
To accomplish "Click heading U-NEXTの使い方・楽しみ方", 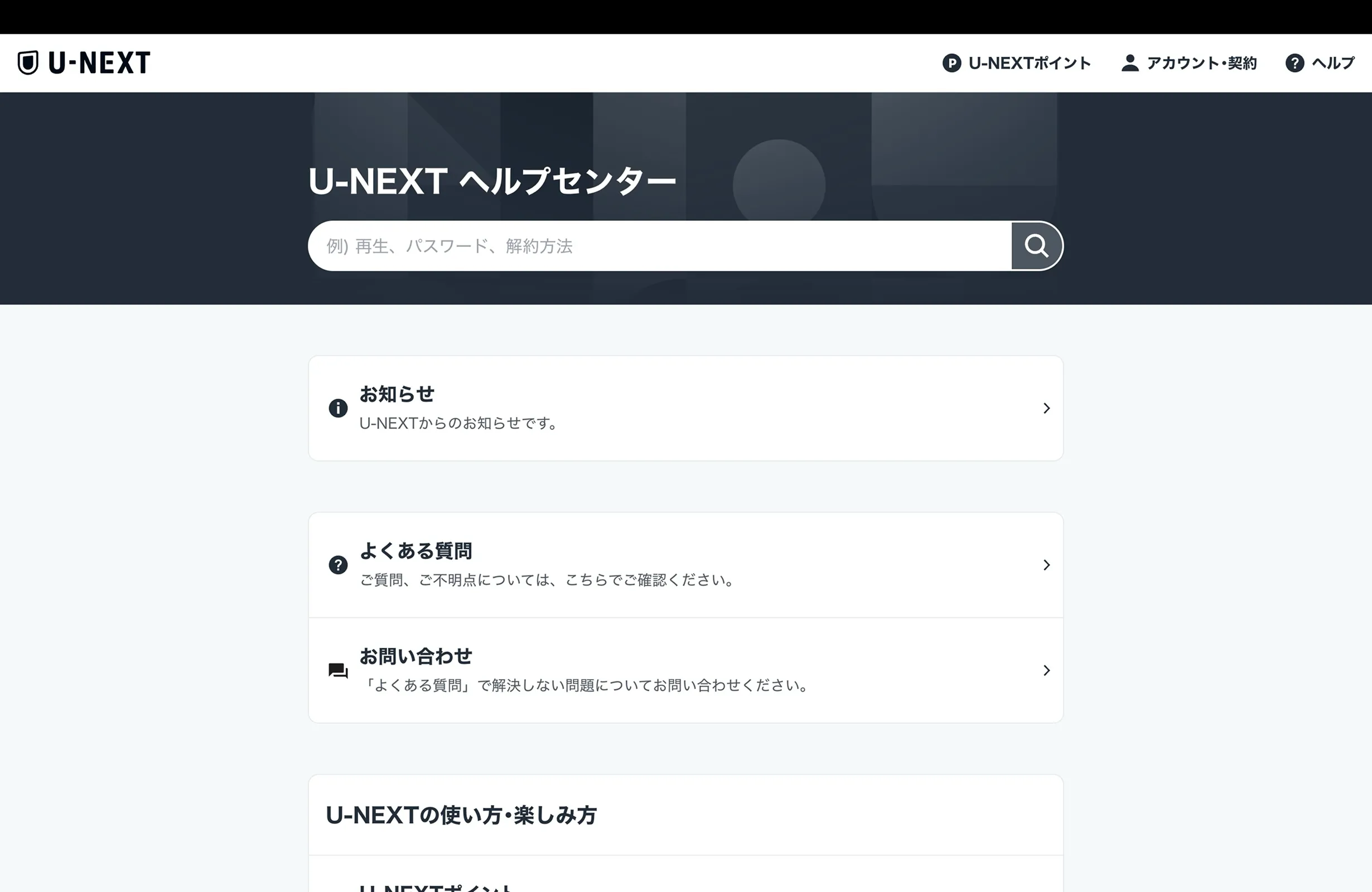I will [461, 815].
